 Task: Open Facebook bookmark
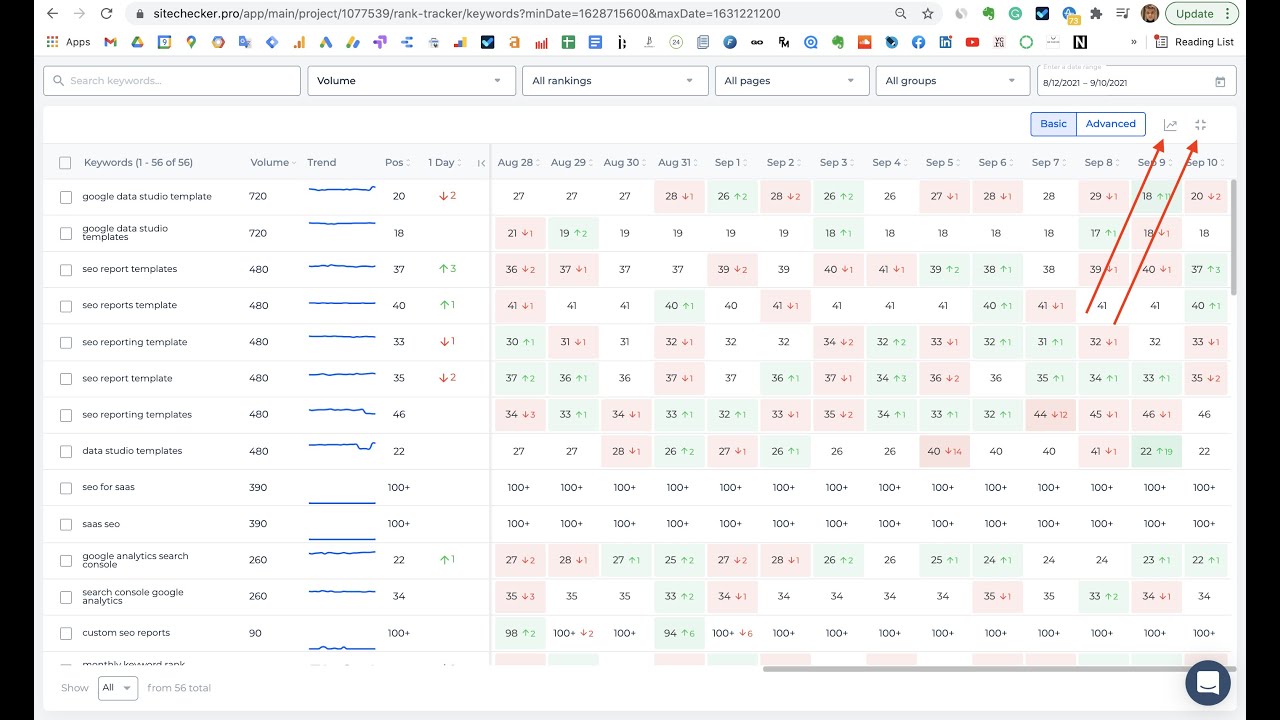pos(918,42)
